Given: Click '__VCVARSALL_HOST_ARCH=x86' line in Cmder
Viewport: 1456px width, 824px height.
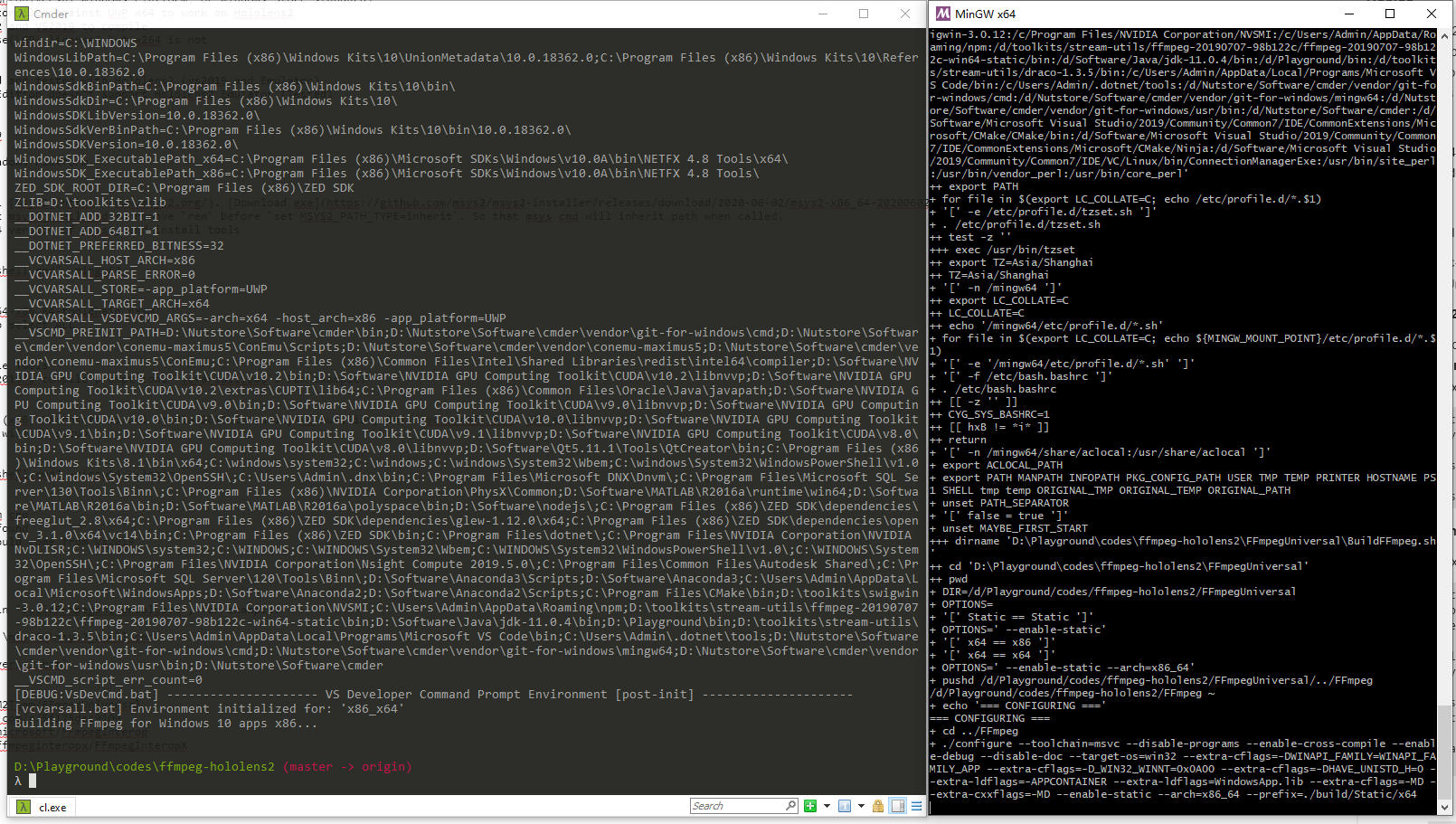Looking at the screenshot, I should tap(104, 260).
